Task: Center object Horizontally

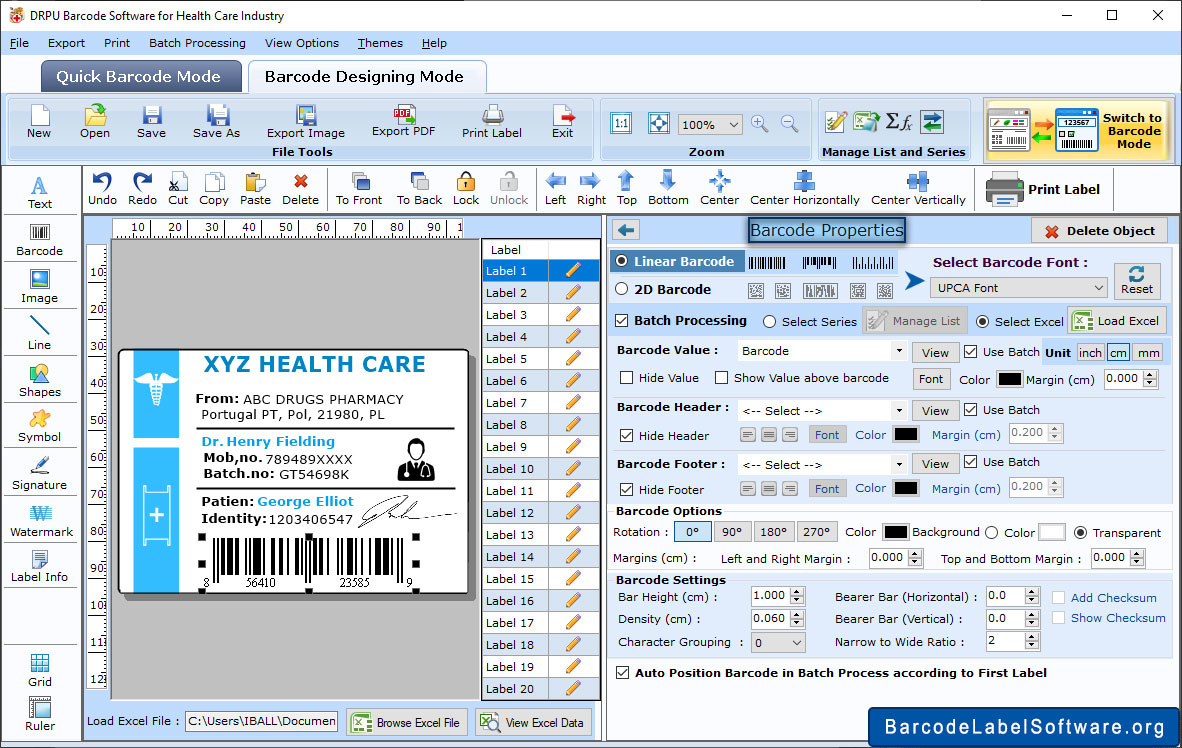Action: [804, 189]
